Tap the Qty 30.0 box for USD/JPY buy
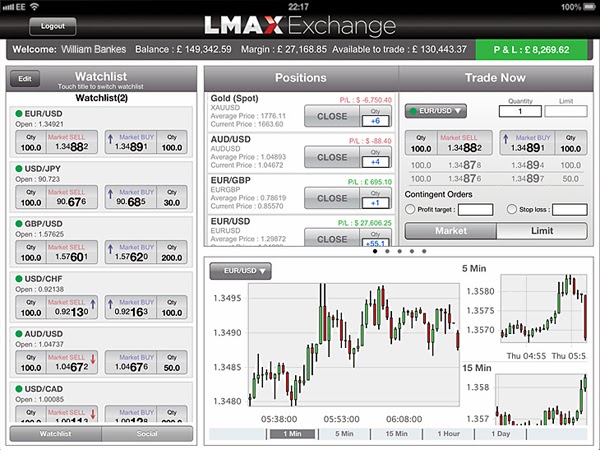Image resolution: width=600 pixels, height=450 pixels. point(172,197)
